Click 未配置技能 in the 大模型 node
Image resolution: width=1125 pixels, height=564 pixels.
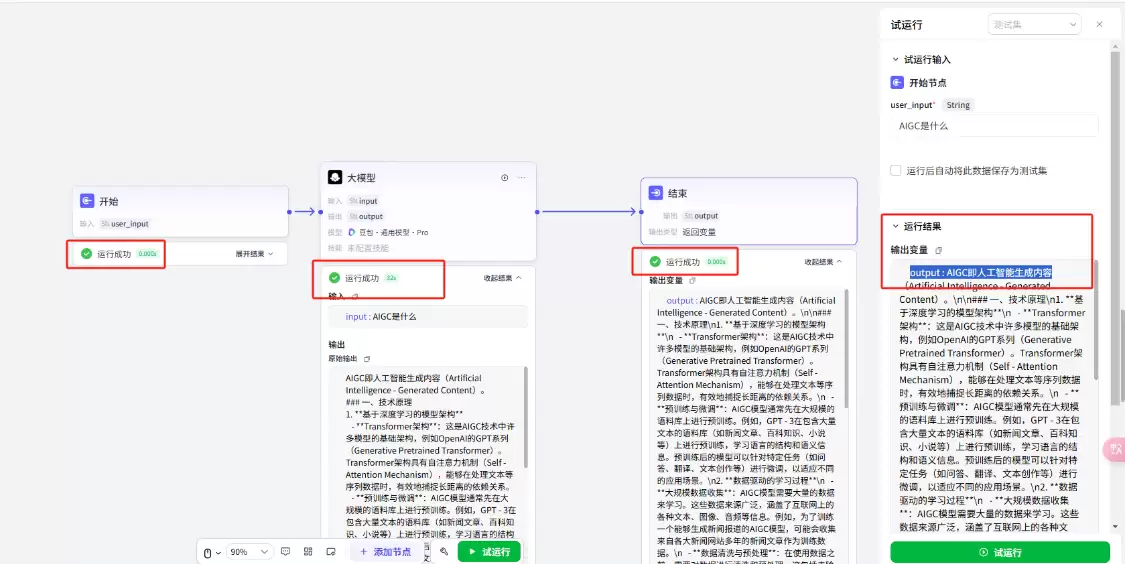367,248
